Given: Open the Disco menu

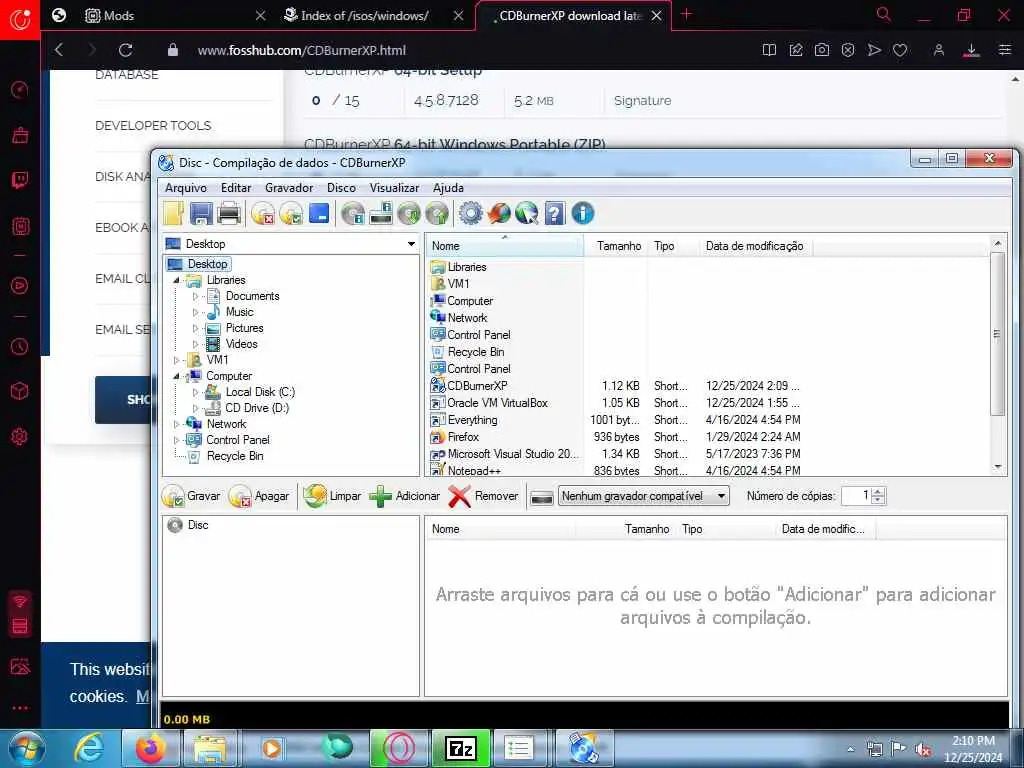Looking at the screenshot, I should (341, 188).
